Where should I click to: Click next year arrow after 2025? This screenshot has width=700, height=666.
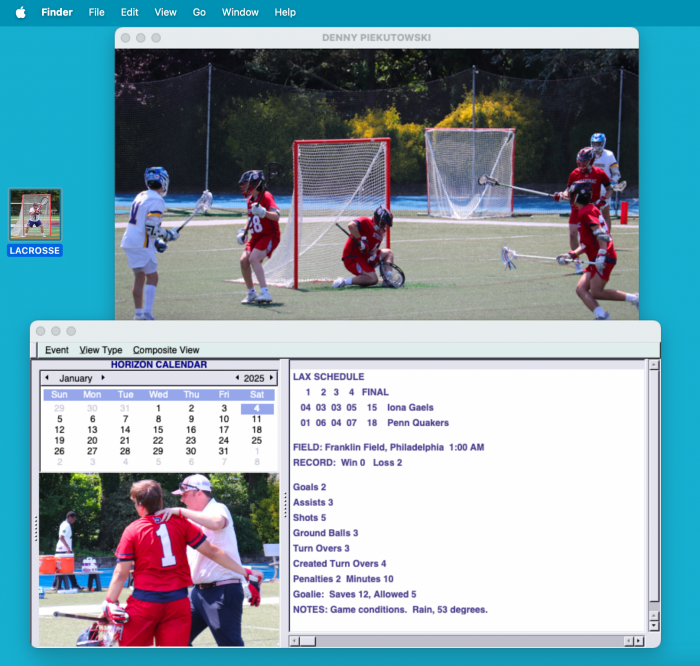pos(273,378)
